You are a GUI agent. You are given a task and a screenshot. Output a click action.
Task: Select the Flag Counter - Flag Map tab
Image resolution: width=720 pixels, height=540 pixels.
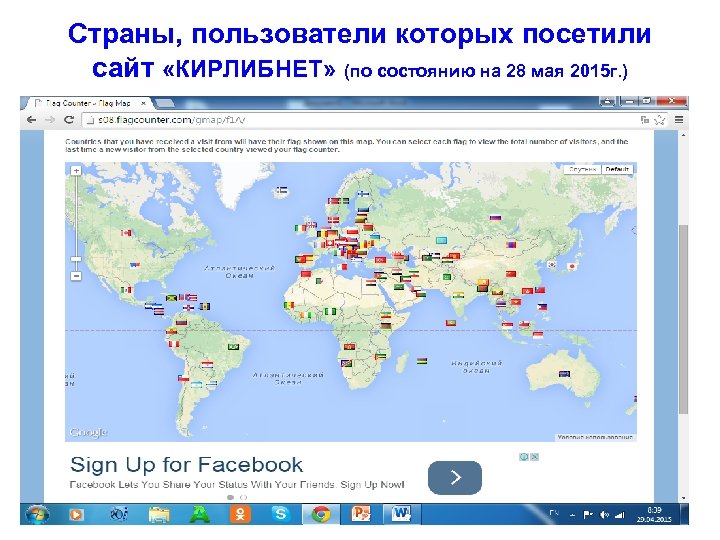88,103
